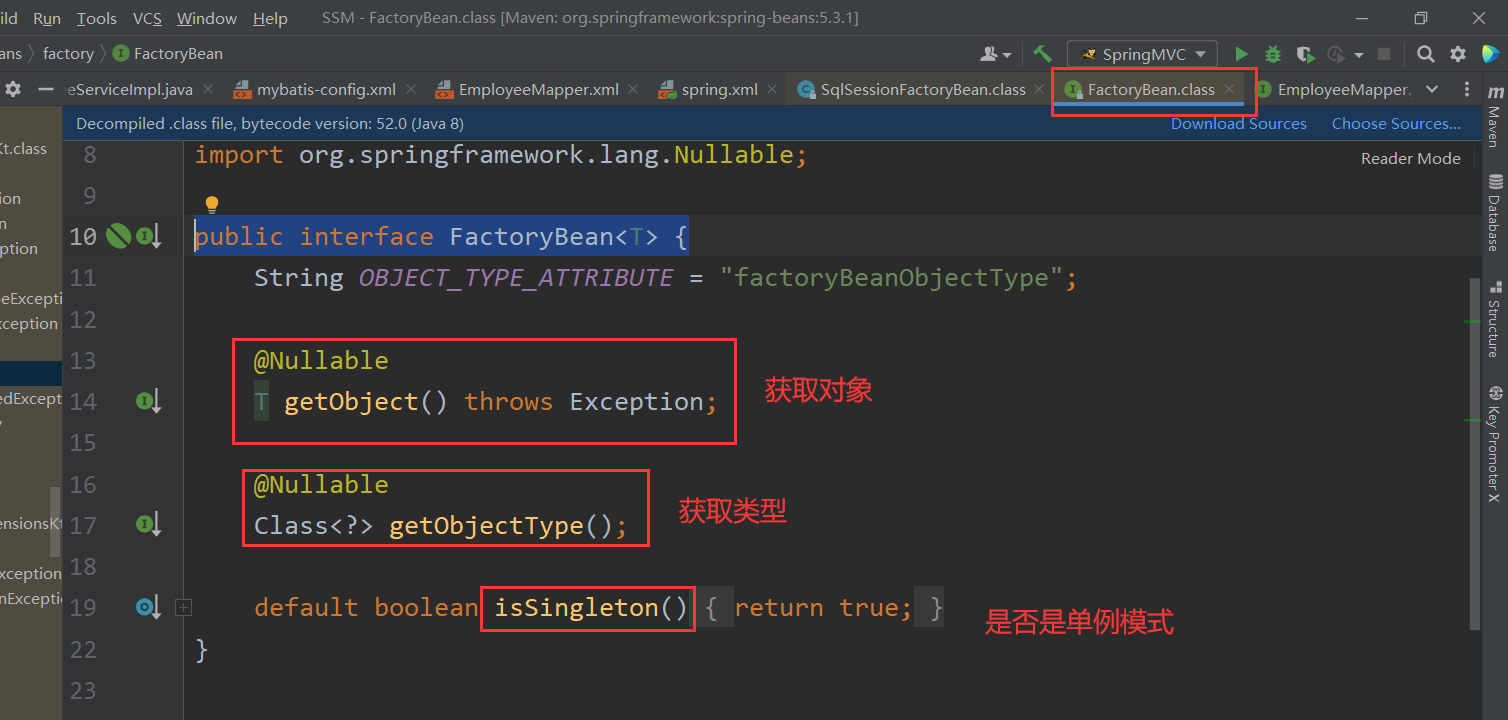
Task: Open the Window menu
Action: click(x=206, y=18)
